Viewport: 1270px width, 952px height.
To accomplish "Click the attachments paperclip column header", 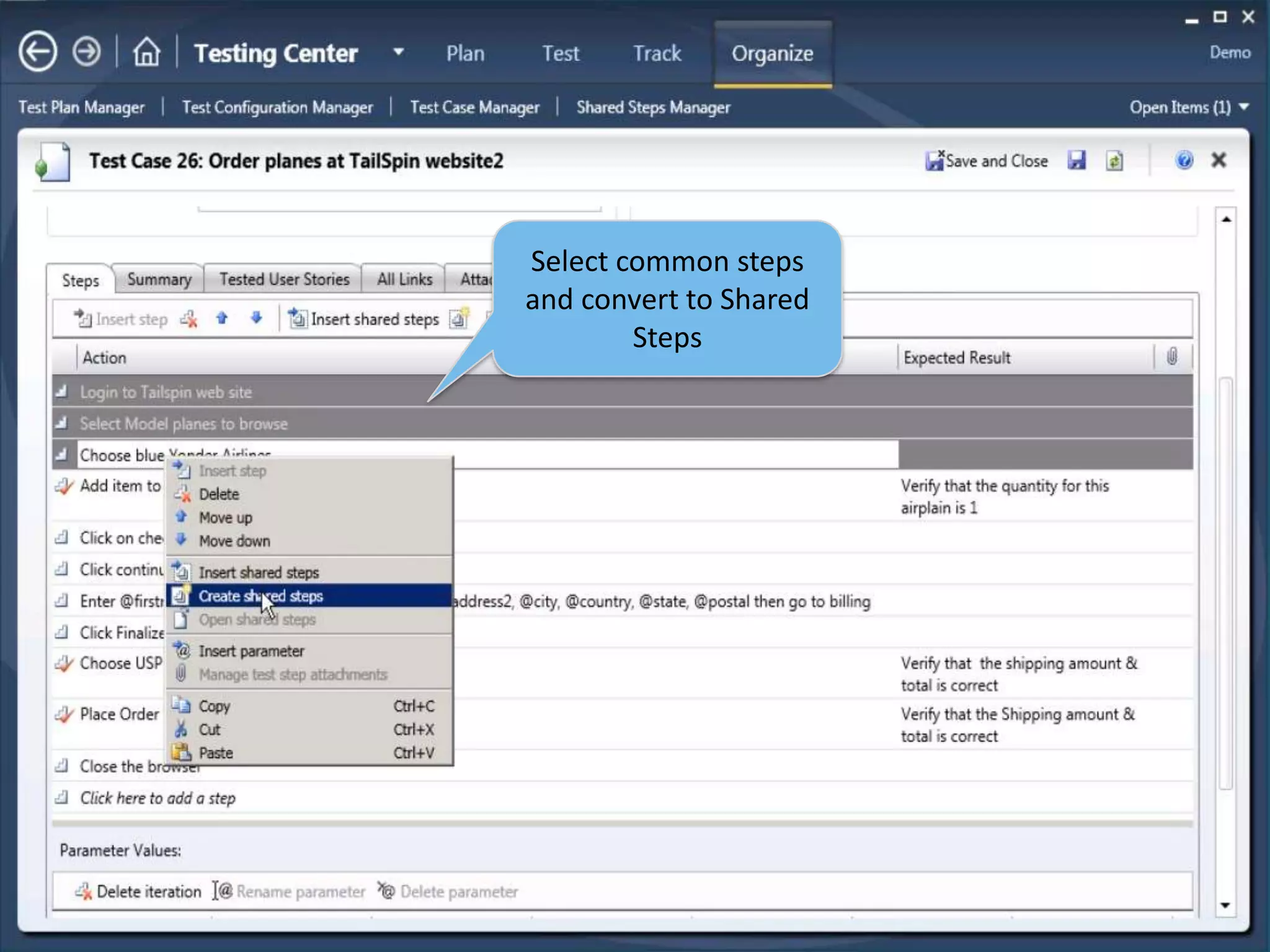I will coord(1172,356).
